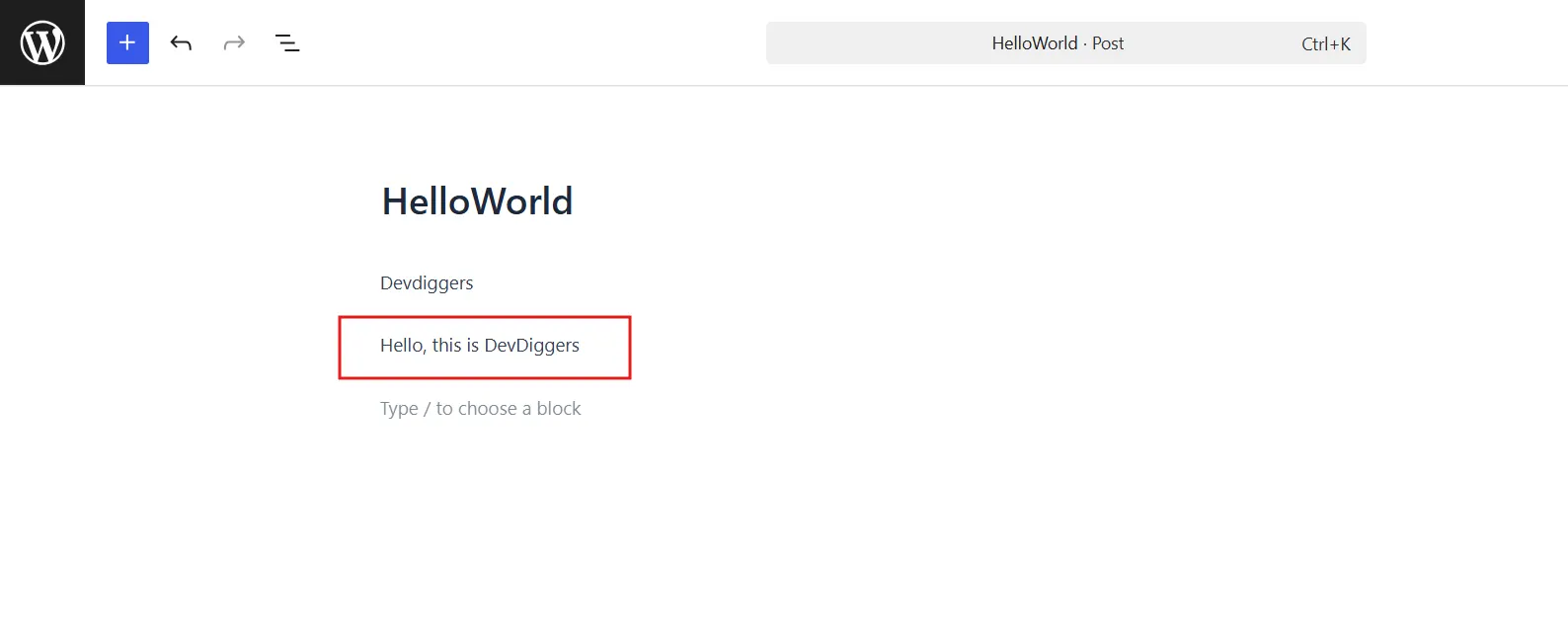Open the blue block inserter plus button
Screen dimensions: 1568x637
pyautogui.click(x=127, y=42)
